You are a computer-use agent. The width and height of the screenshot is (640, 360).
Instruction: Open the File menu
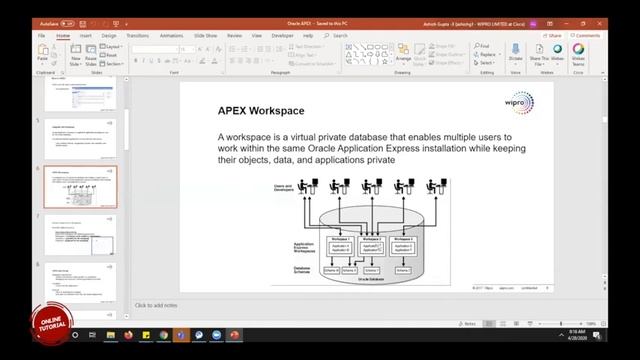point(42,36)
